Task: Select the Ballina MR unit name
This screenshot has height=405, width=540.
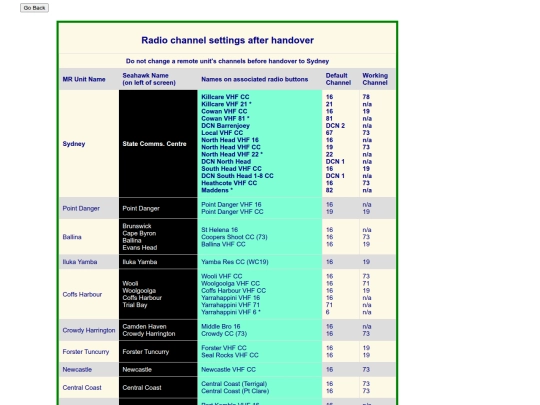Action: [x=72, y=237]
